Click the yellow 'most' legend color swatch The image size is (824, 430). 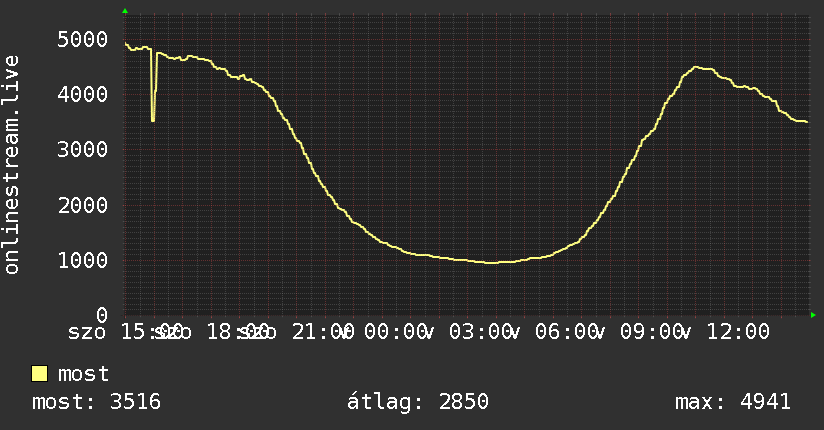(39, 374)
